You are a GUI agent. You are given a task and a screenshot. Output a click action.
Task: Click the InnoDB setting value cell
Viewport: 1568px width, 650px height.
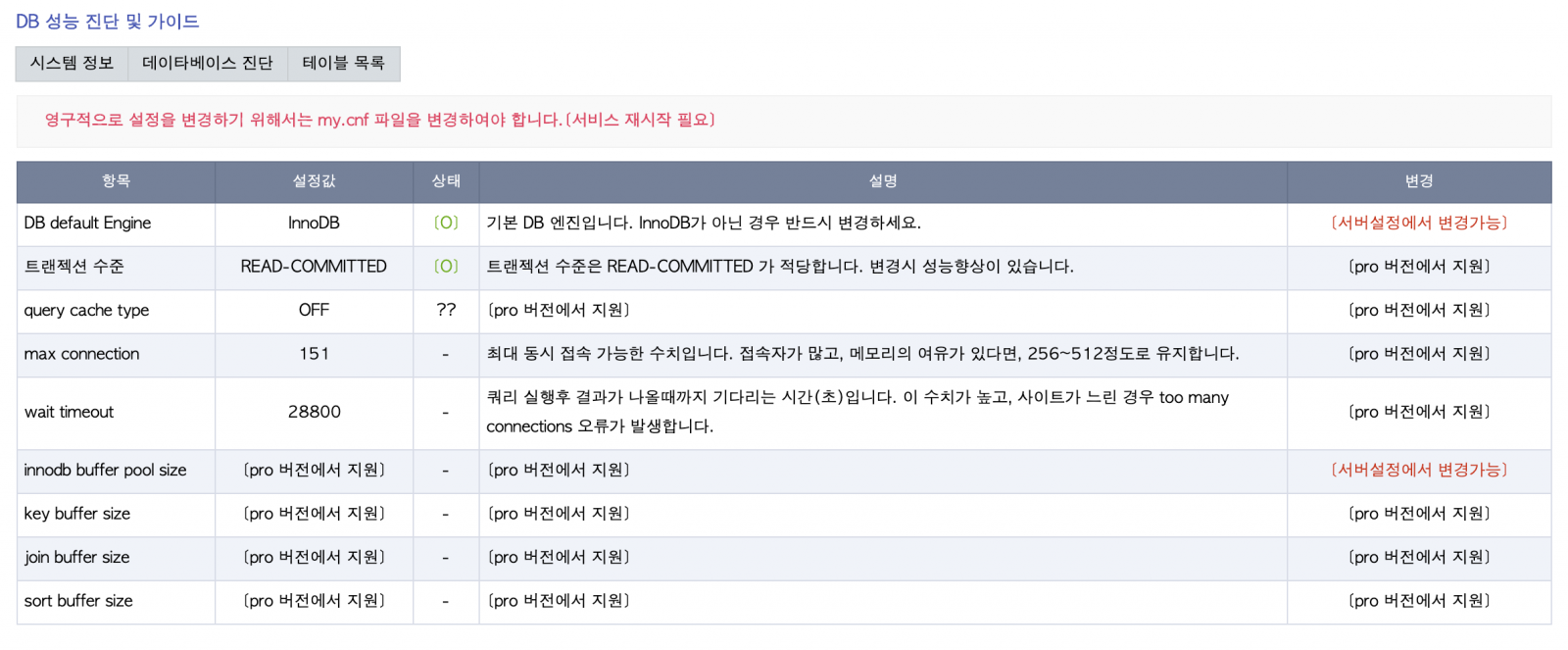[314, 224]
